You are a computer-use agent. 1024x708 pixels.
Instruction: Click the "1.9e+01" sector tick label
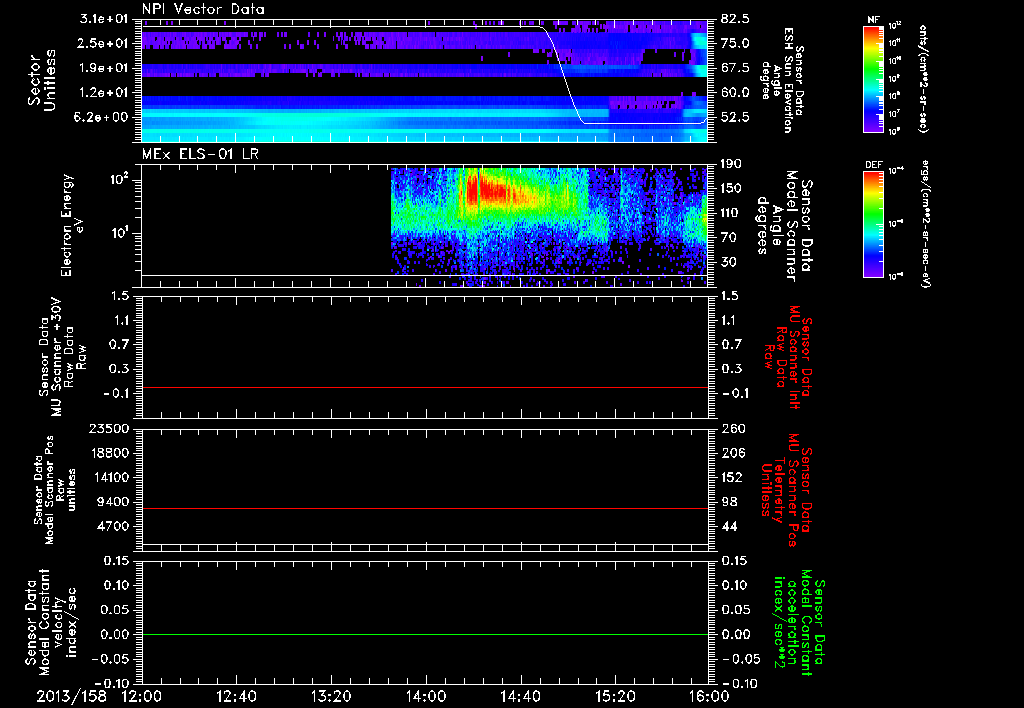pos(104,67)
